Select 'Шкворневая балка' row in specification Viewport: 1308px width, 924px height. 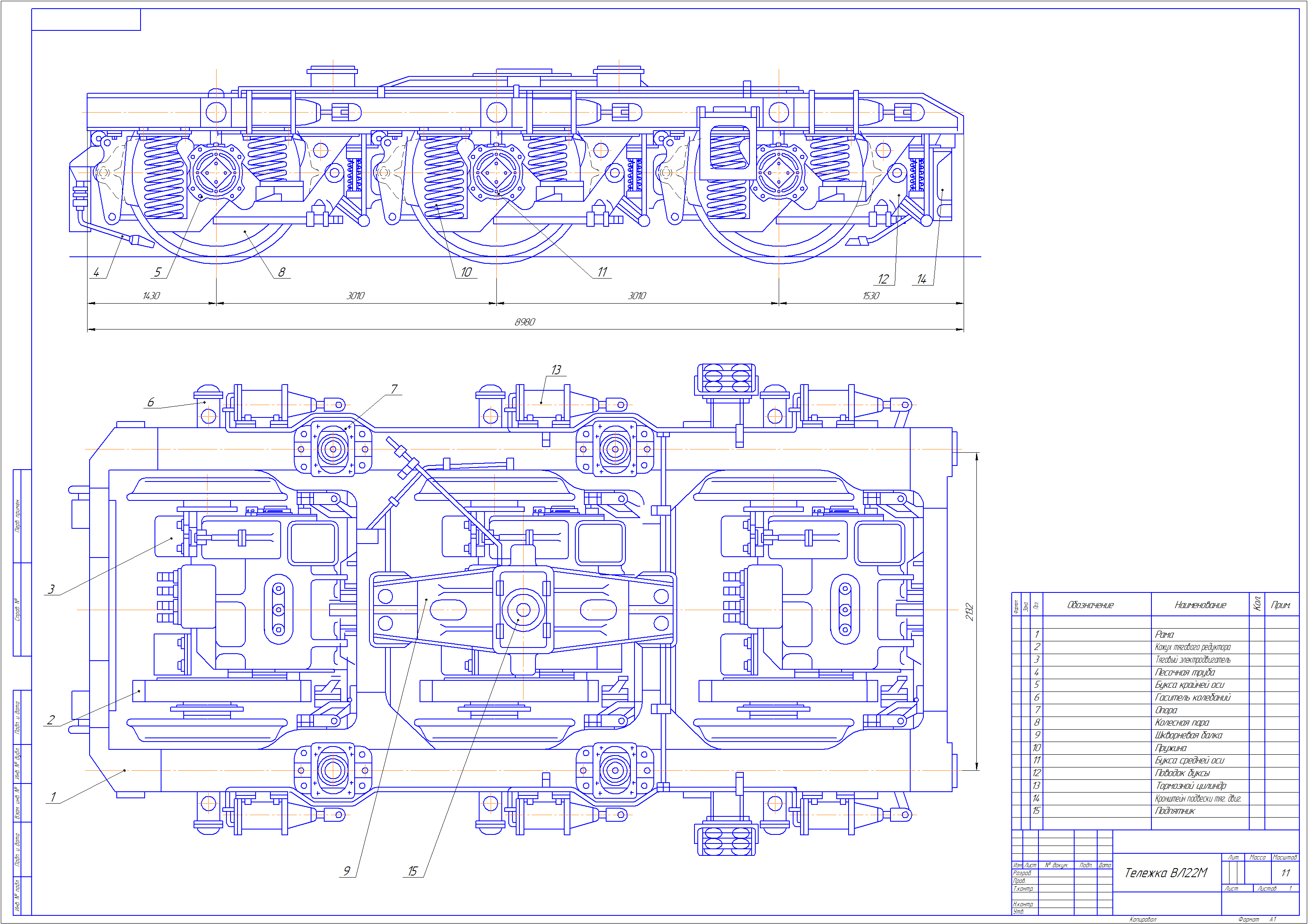[x=1188, y=735]
